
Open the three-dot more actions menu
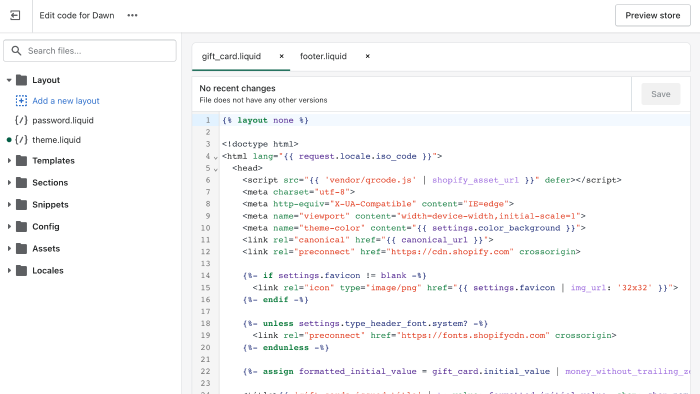tap(133, 15)
